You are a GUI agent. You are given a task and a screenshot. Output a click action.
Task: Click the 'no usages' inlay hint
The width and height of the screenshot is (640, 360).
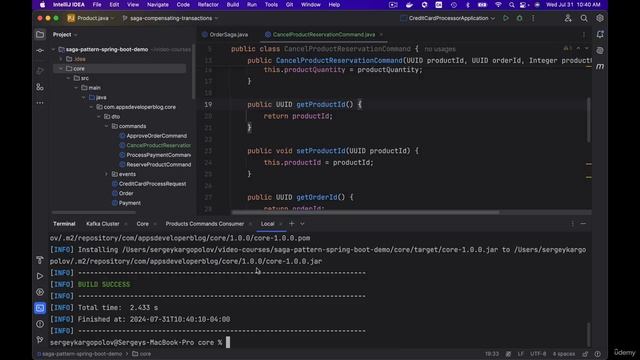pos(440,49)
